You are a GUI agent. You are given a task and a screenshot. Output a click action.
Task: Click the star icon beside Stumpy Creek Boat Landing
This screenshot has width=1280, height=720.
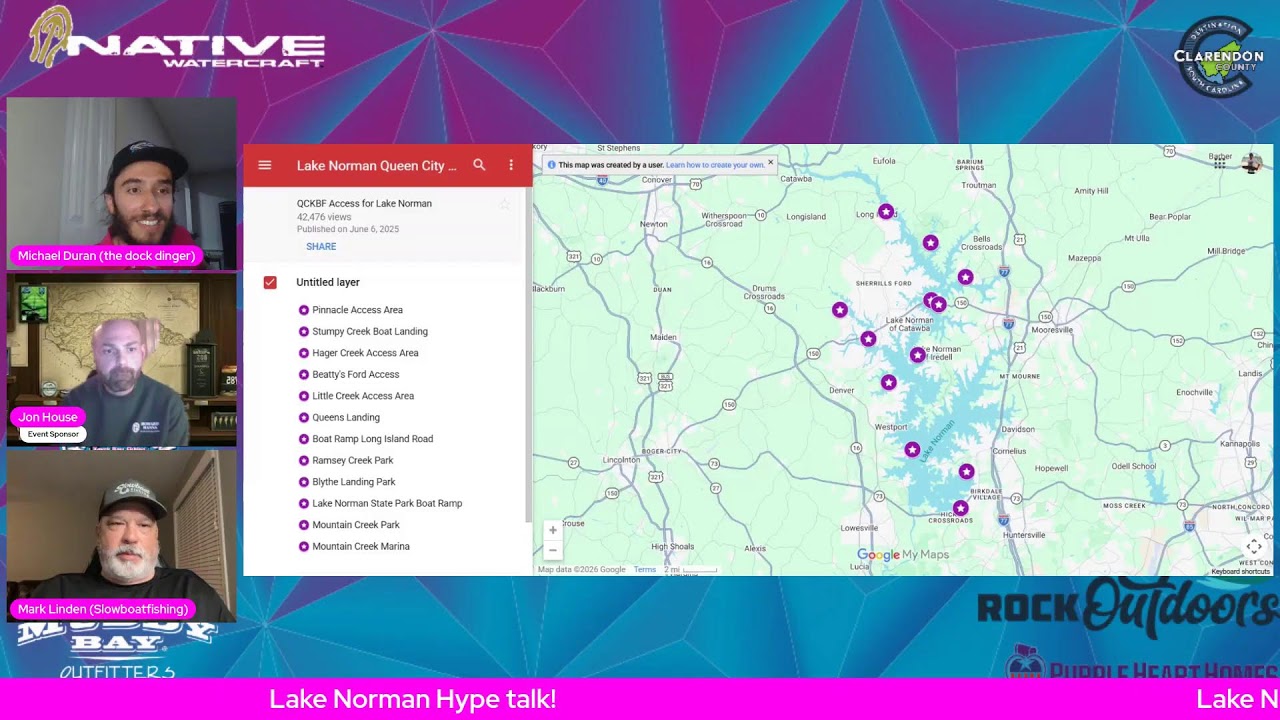(304, 332)
